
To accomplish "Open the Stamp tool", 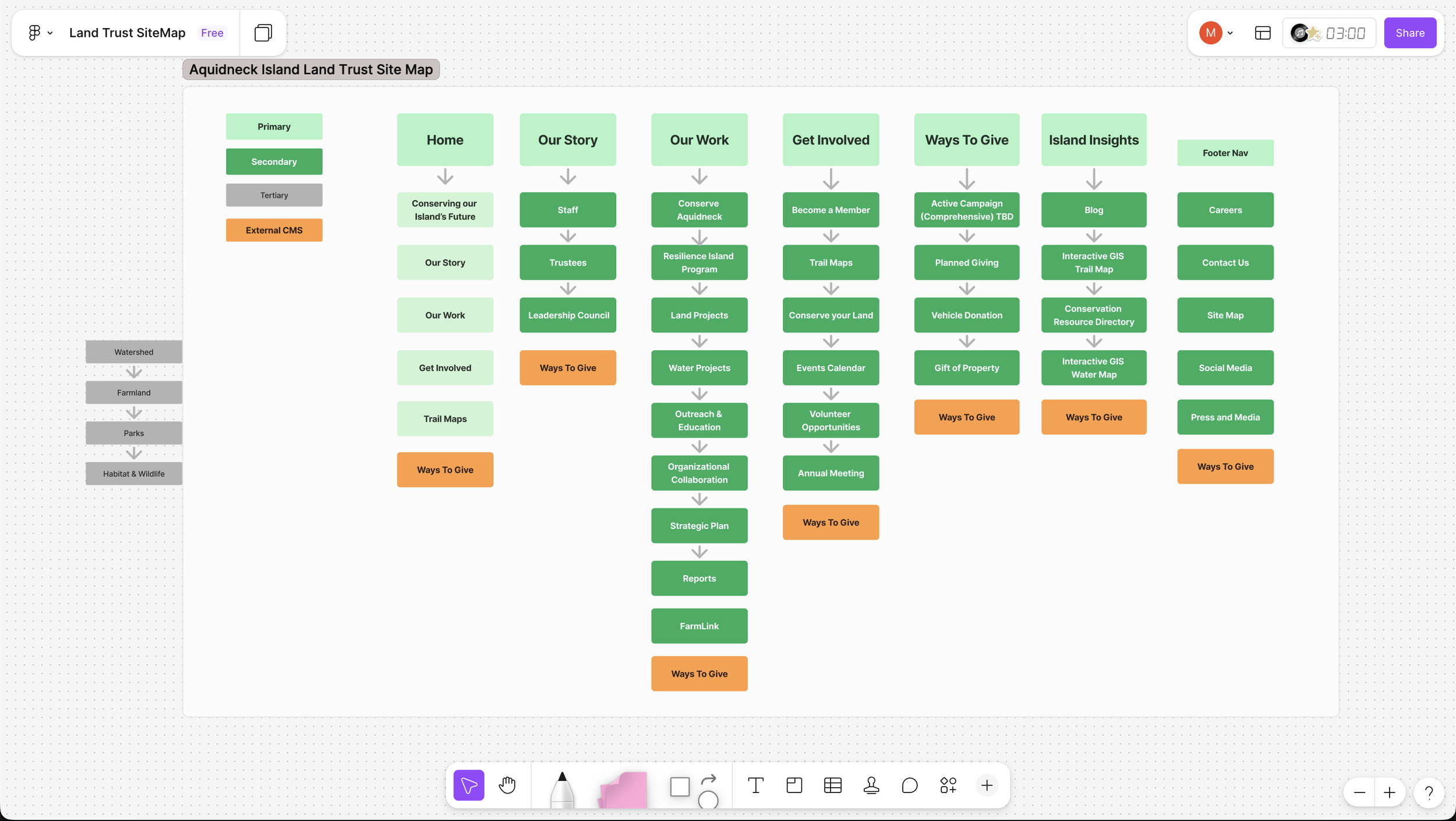I will 871,785.
